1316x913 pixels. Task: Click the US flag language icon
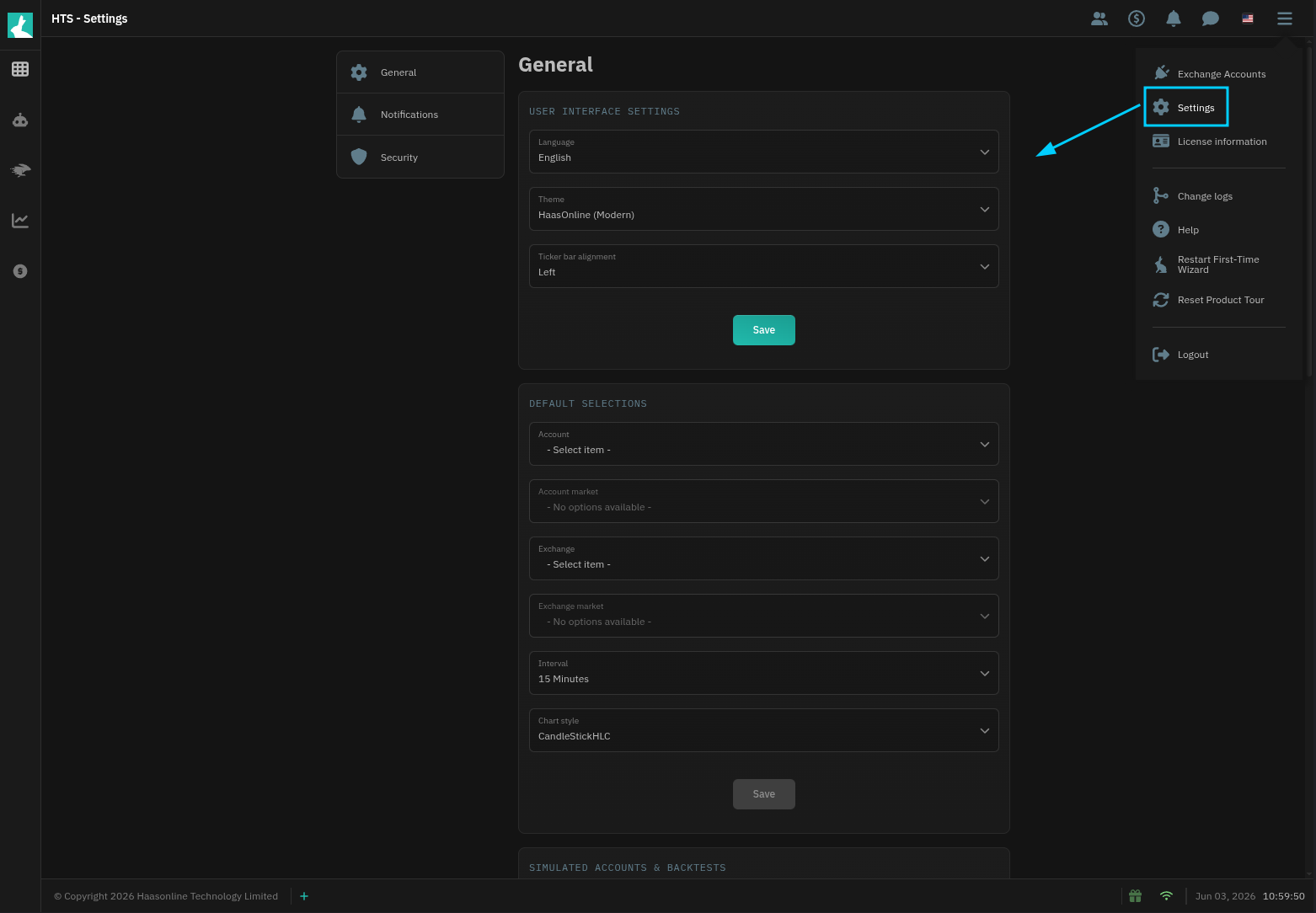tap(1248, 19)
